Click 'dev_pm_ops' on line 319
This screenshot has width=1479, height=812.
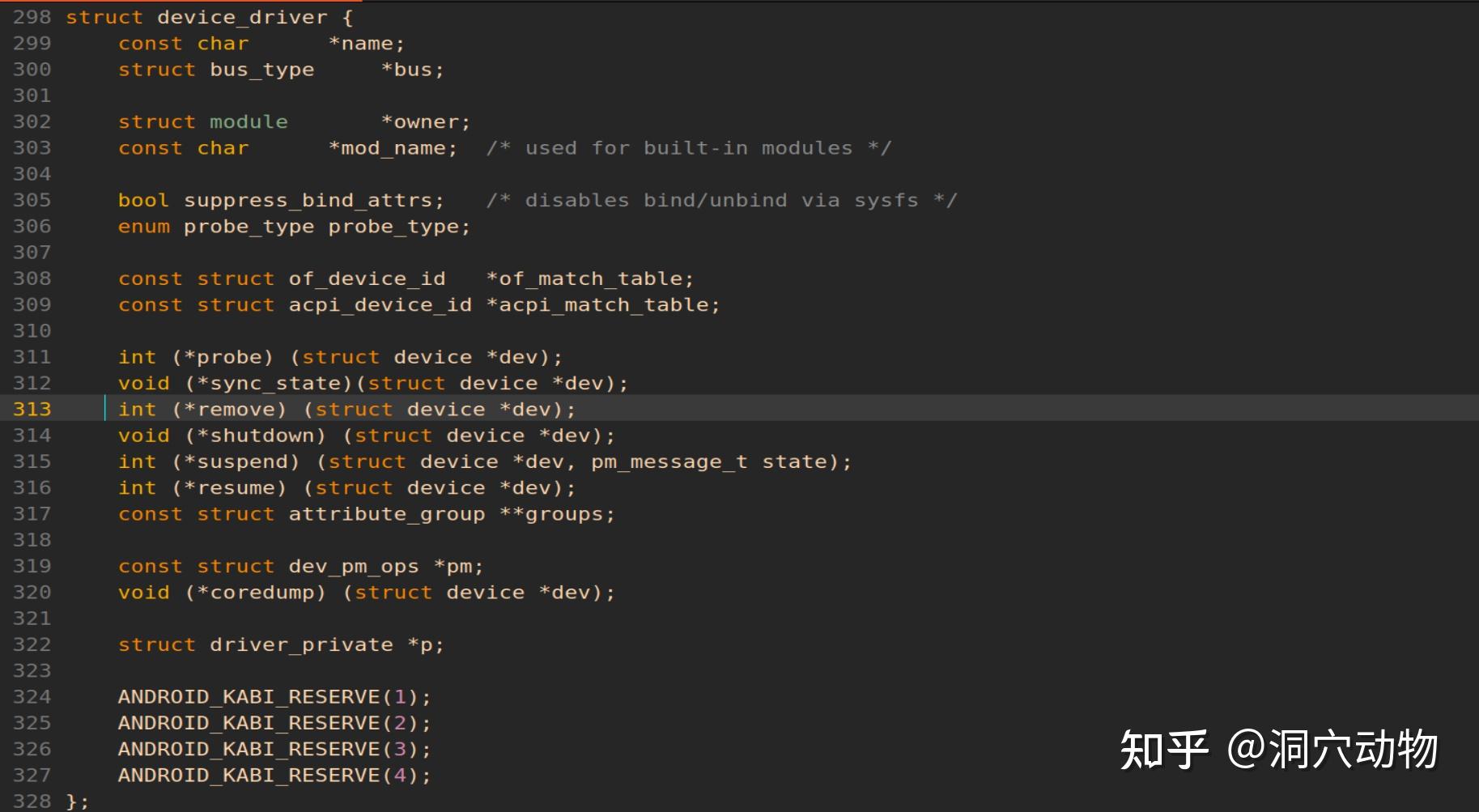coord(354,567)
